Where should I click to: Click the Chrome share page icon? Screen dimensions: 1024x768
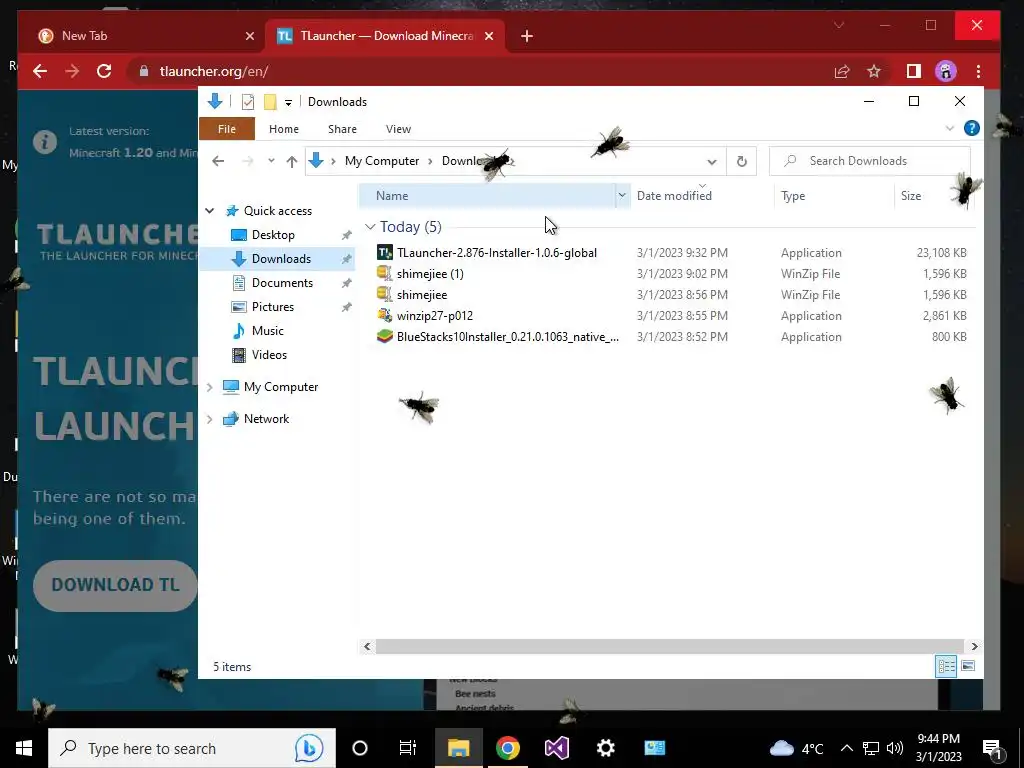coord(842,71)
